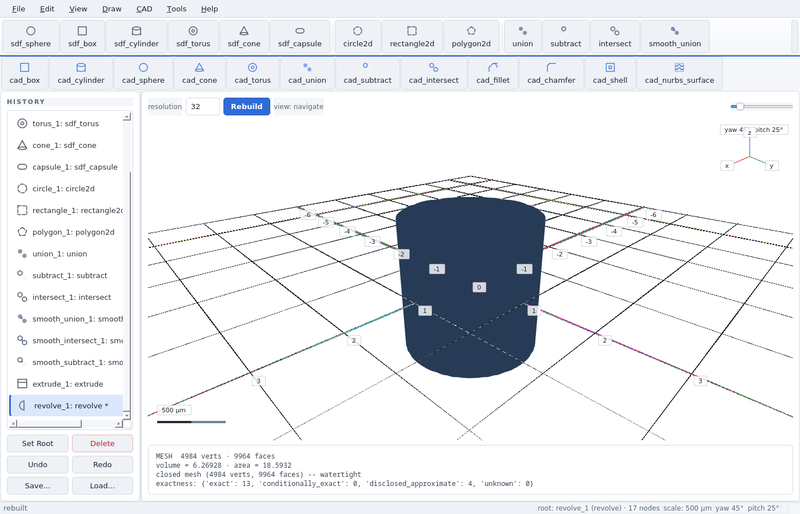Apply the cad_intersect operation

click(x=433, y=74)
